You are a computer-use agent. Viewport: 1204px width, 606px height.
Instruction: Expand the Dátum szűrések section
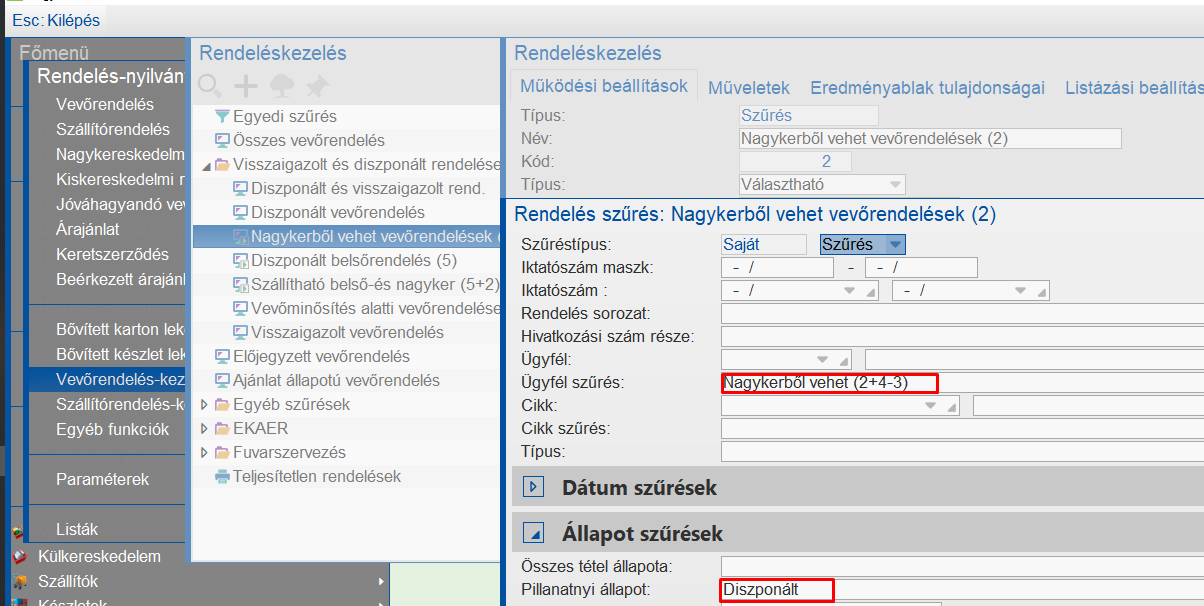[533, 486]
